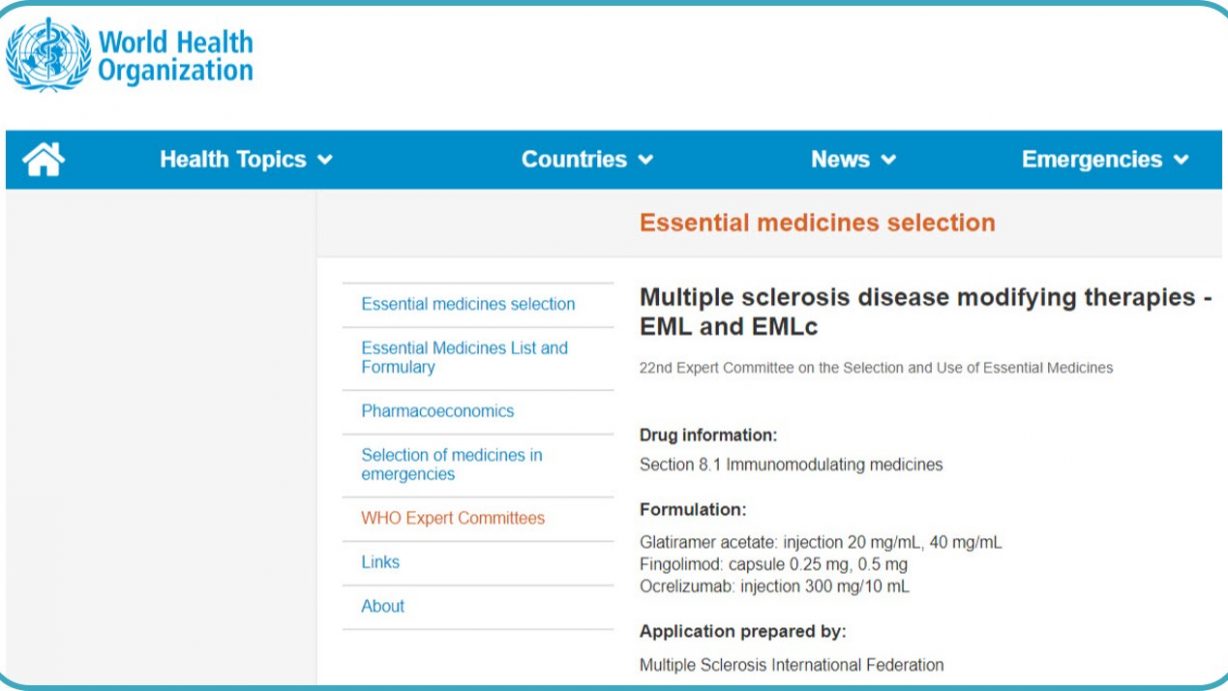
Task: Open the Pharmacoeconomics sidebar link
Action: pos(438,411)
